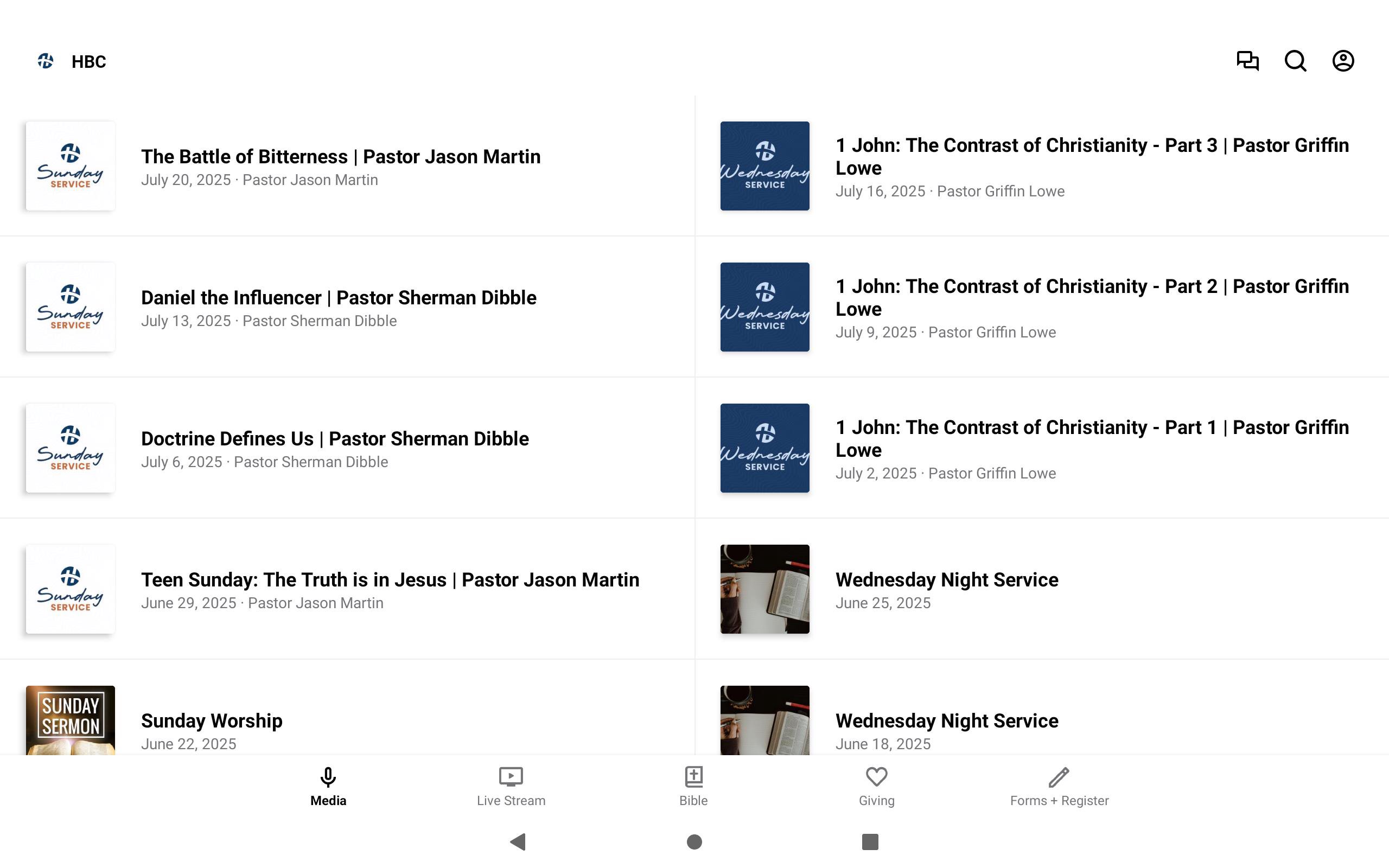Switch to the Media tab
Viewport: 1389px width, 868px height.
pos(328,787)
